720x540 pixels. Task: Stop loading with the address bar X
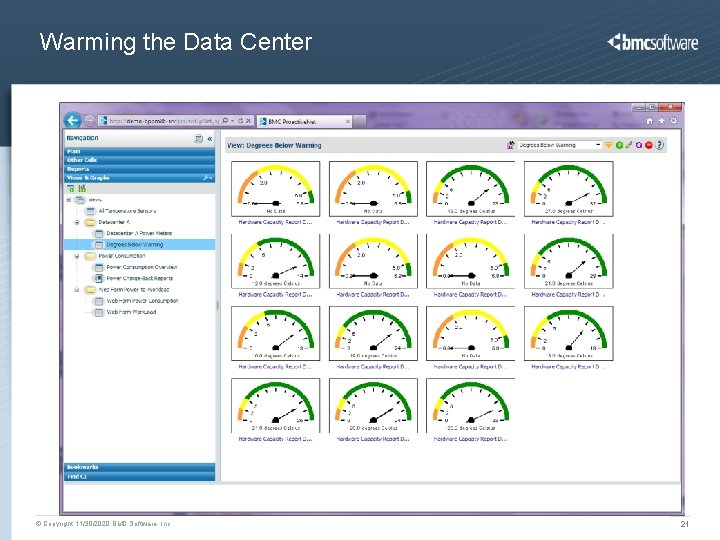[248, 120]
